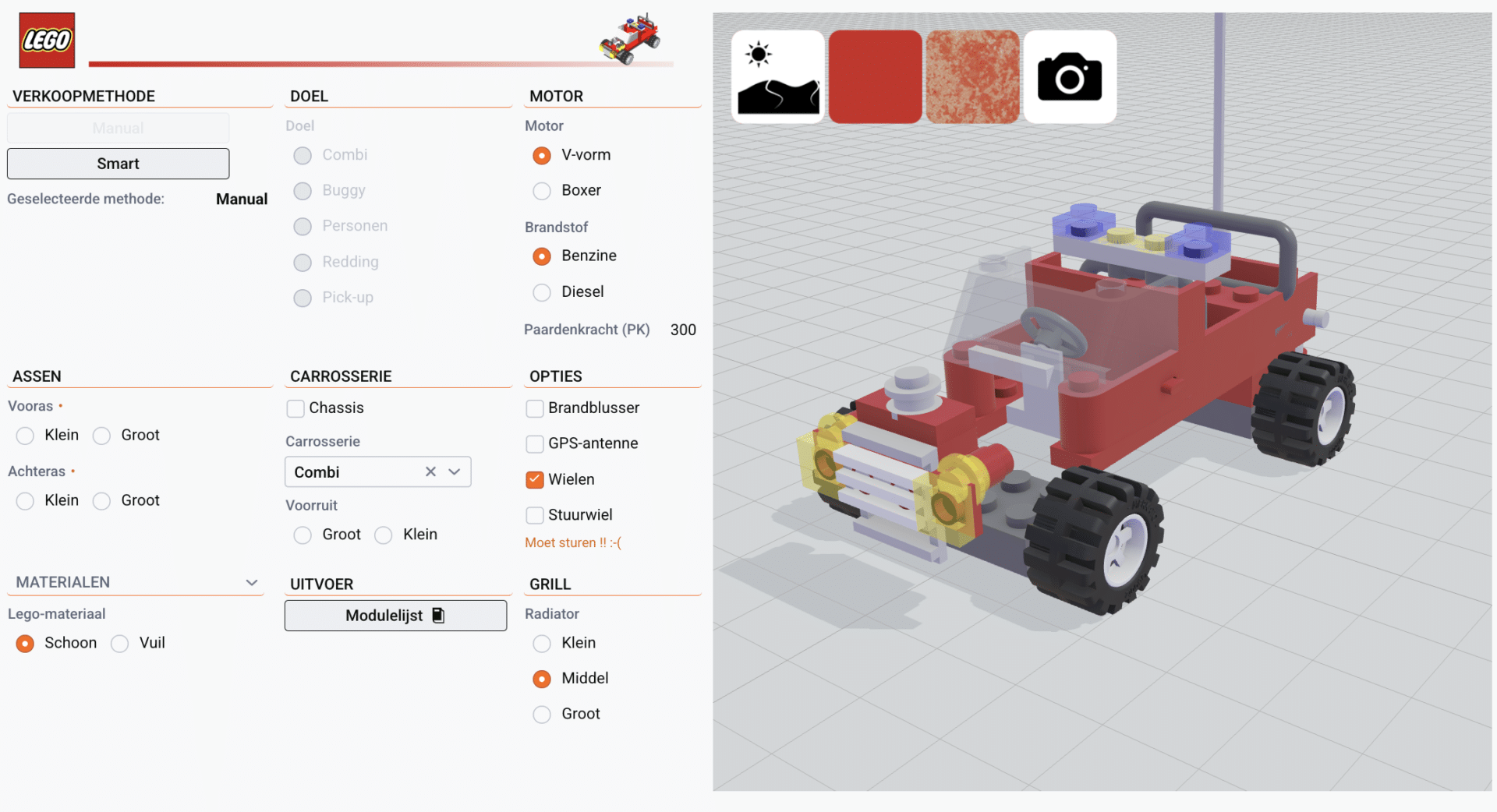Click the 'Paardenkracht (PK)' label
Image resolution: width=1497 pixels, height=812 pixels.
click(x=587, y=330)
